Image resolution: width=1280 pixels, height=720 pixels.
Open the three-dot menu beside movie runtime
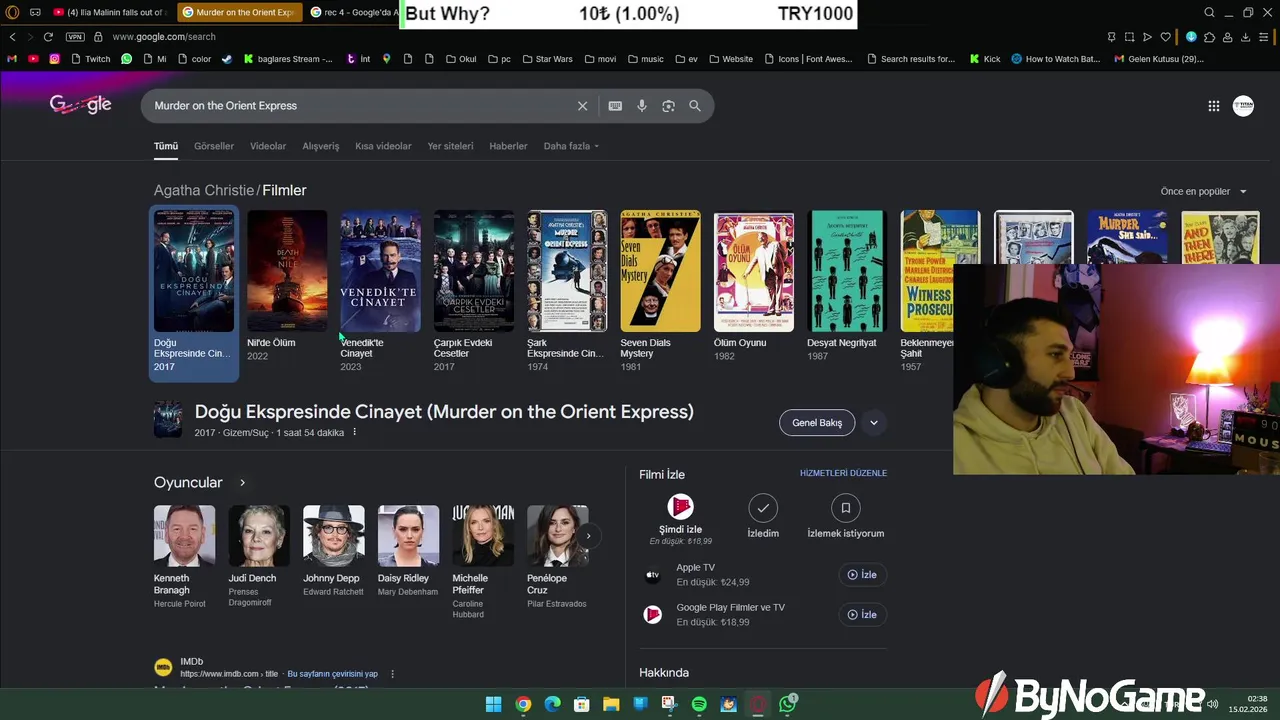tap(354, 433)
